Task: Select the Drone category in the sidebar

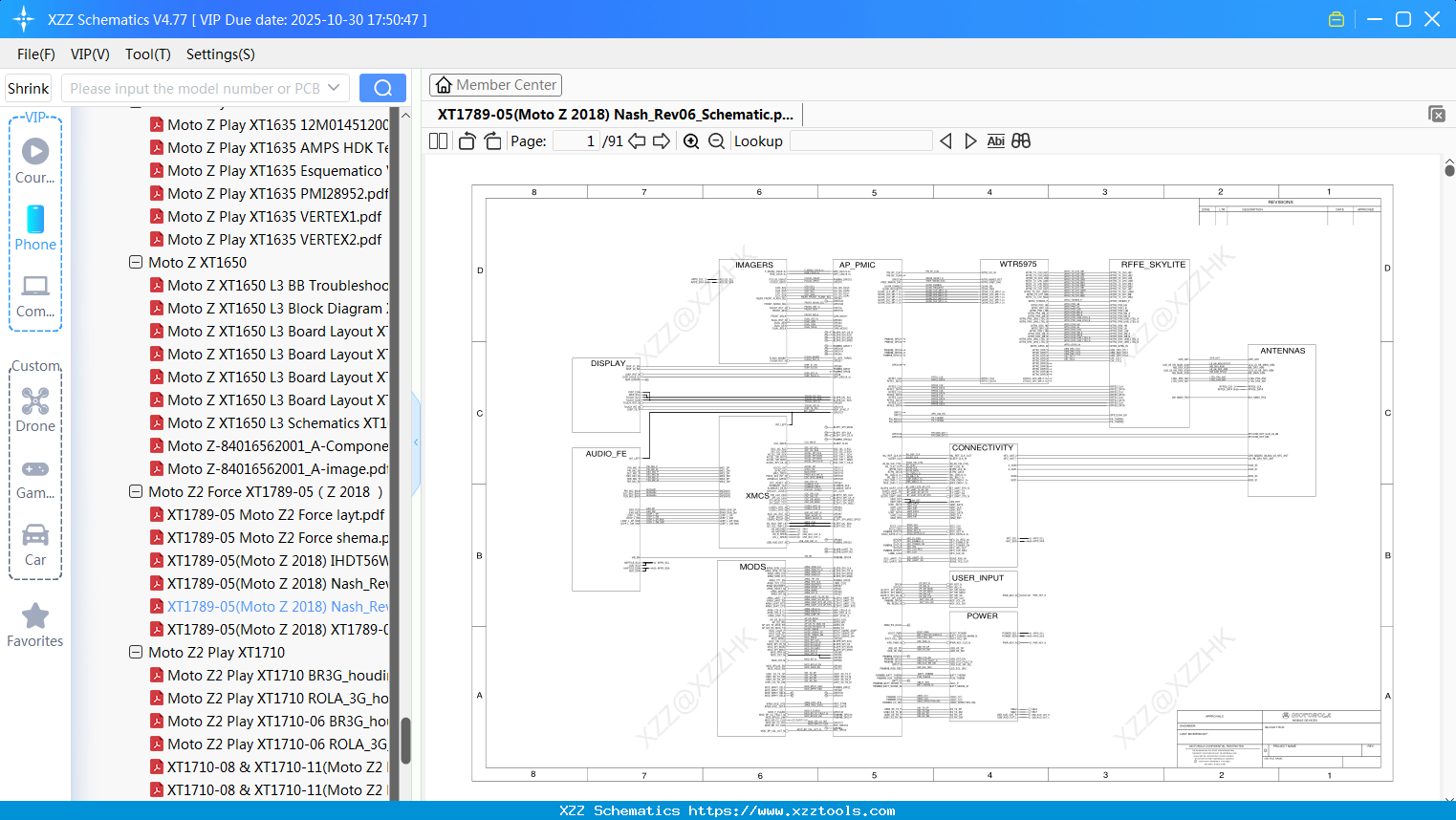Action: coord(35,410)
